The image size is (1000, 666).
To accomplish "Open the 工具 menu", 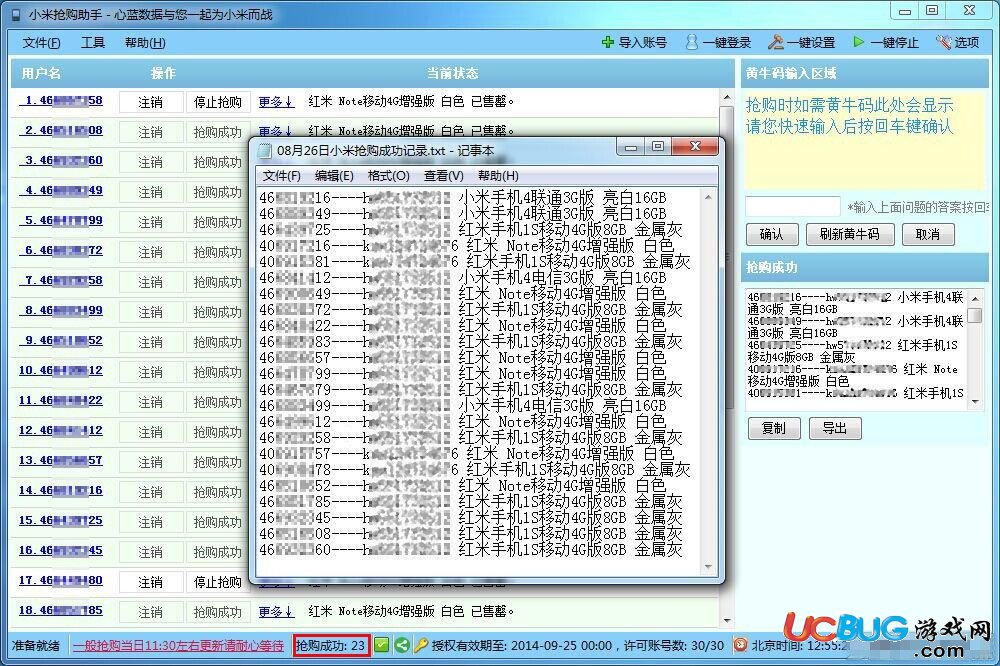I will (x=93, y=43).
